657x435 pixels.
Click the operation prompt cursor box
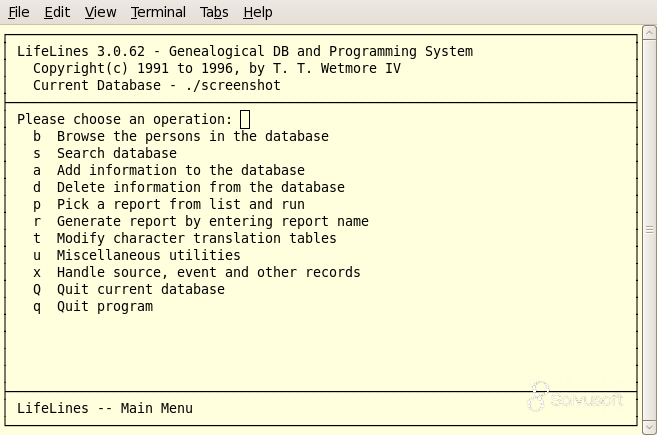(x=245, y=119)
